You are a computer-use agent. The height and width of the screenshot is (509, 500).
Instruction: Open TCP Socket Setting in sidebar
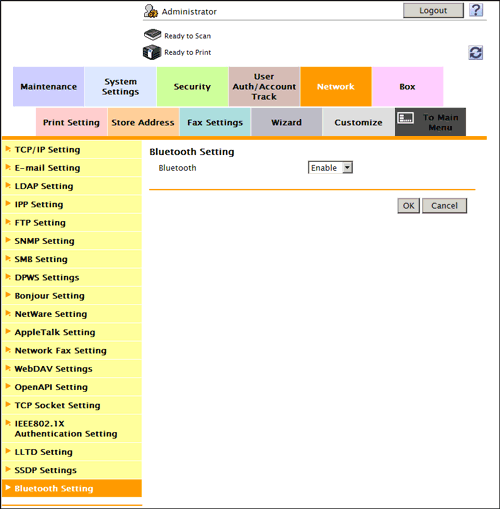[x=72, y=405]
